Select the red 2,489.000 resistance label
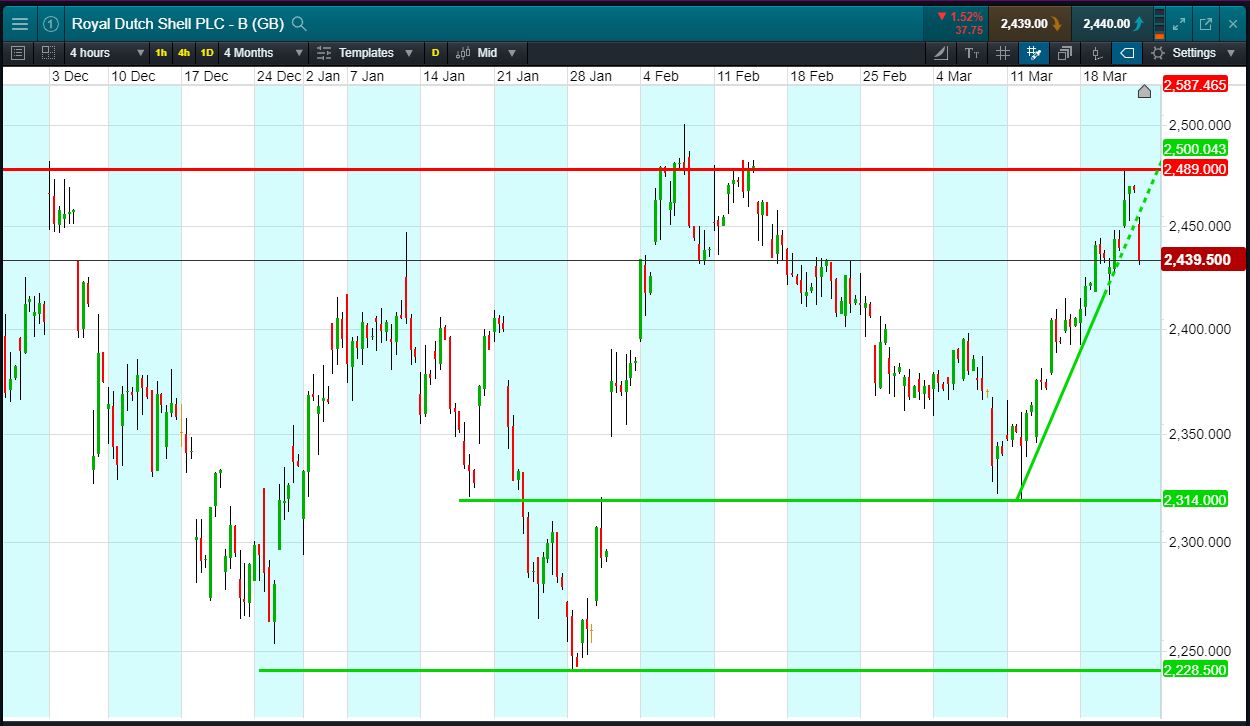 point(1195,169)
